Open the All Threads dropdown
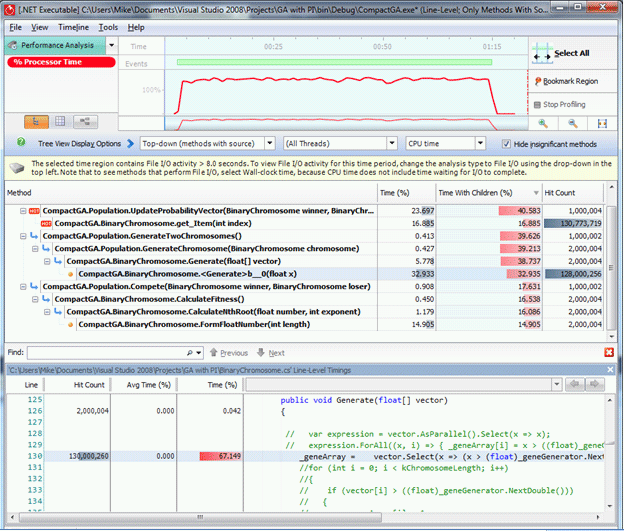Viewport: 624px width, 531px height. [392, 144]
